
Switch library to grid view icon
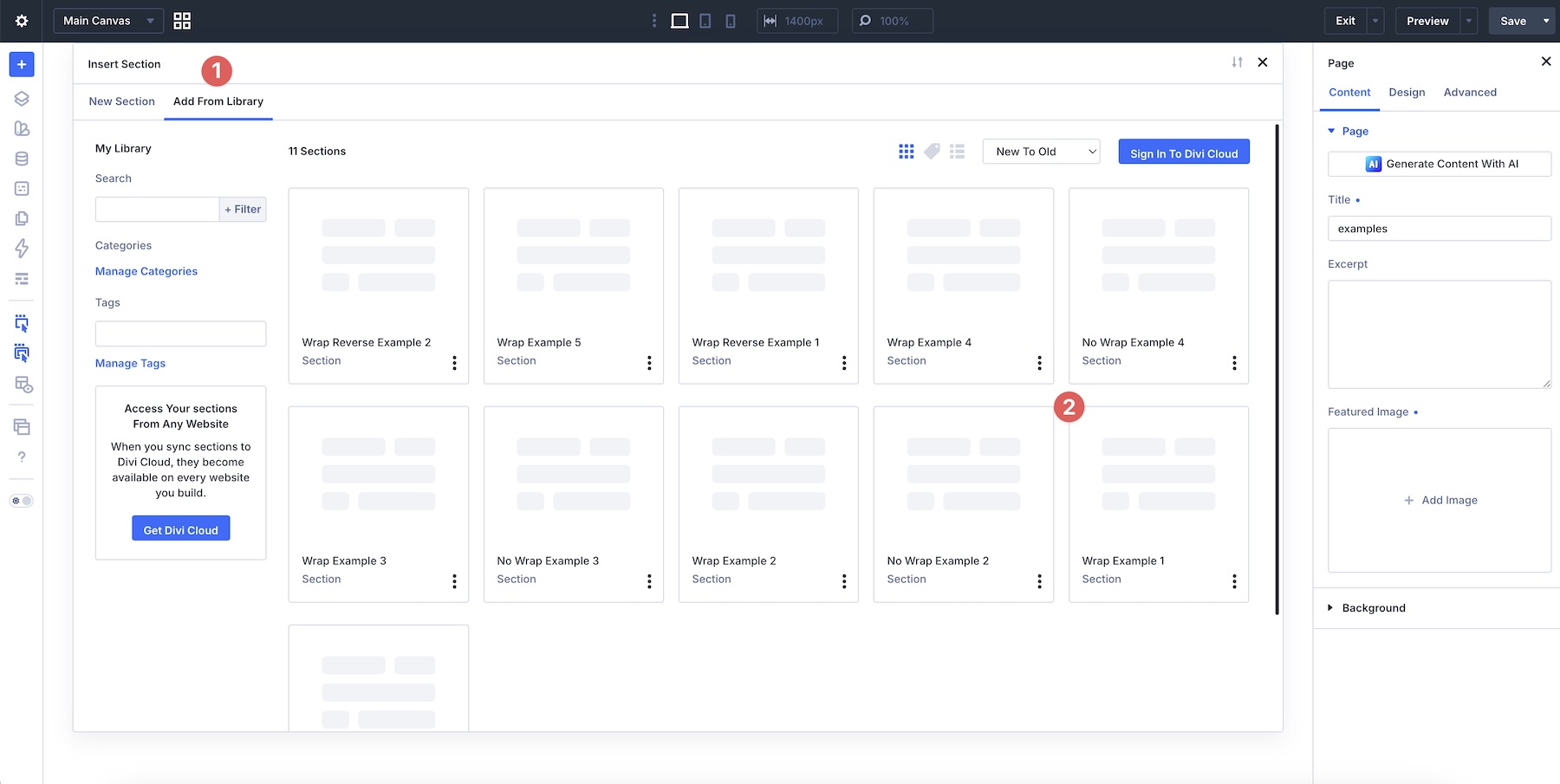point(907,152)
